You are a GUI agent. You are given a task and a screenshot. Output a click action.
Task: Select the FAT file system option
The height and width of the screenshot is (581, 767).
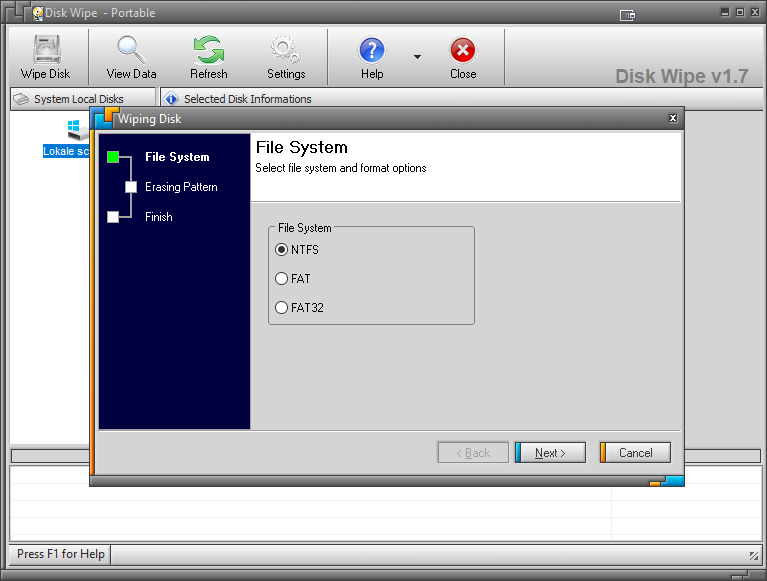[281, 279]
